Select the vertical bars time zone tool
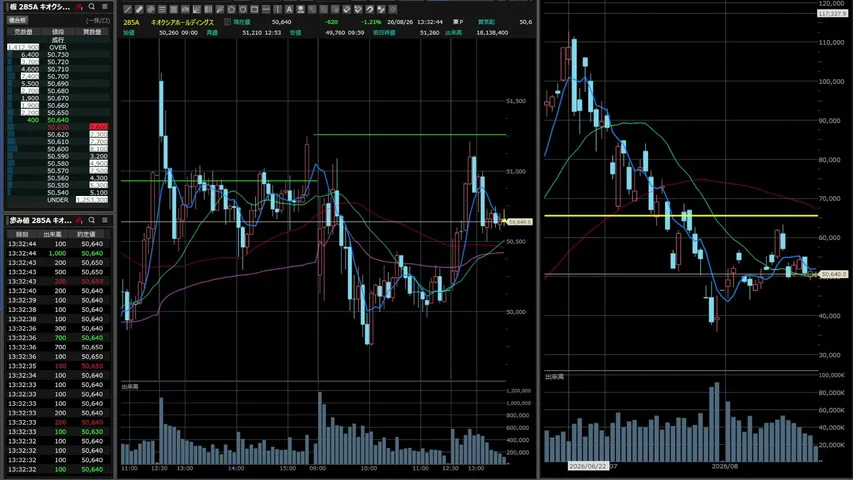The height and width of the screenshot is (480, 853). [x=208, y=9]
